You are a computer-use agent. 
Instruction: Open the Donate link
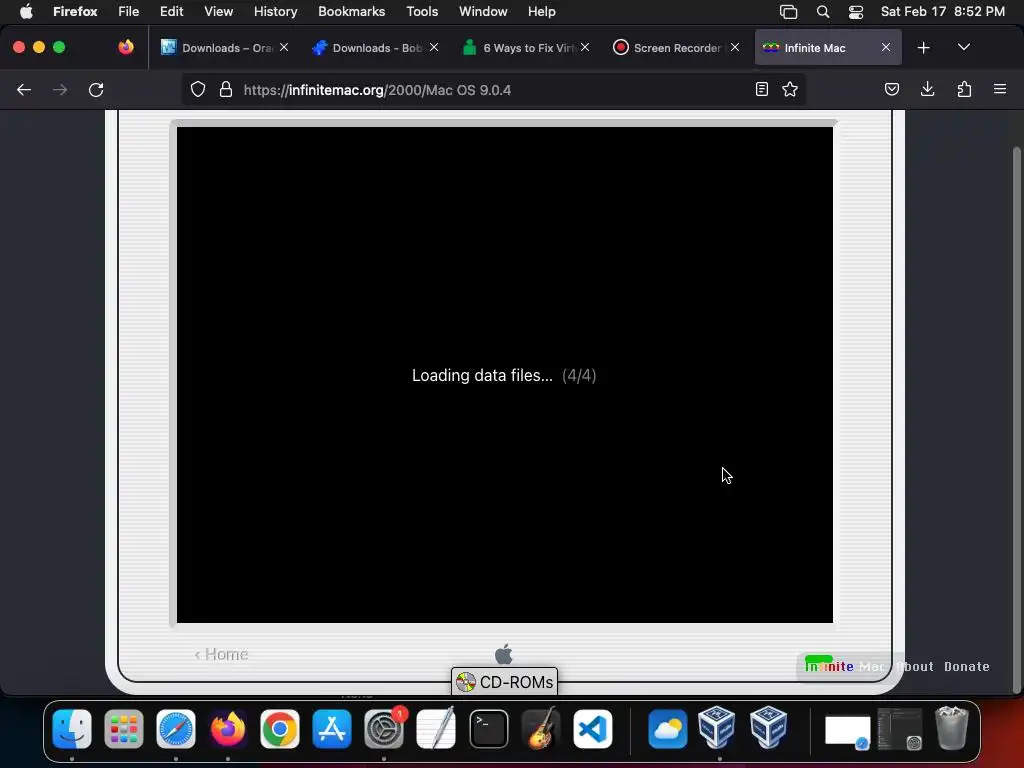click(967, 667)
